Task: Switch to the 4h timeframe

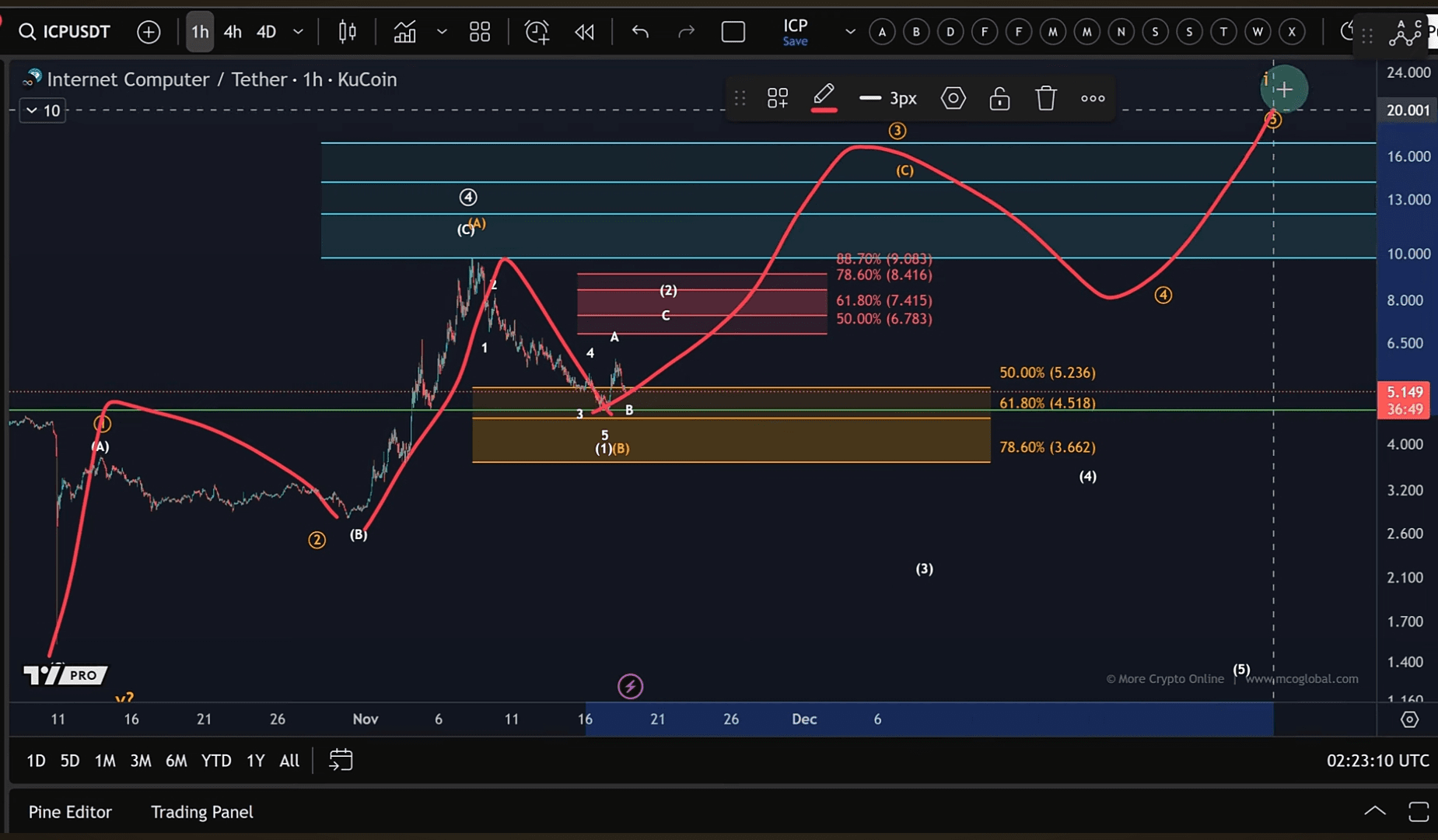Action: click(233, 32)
